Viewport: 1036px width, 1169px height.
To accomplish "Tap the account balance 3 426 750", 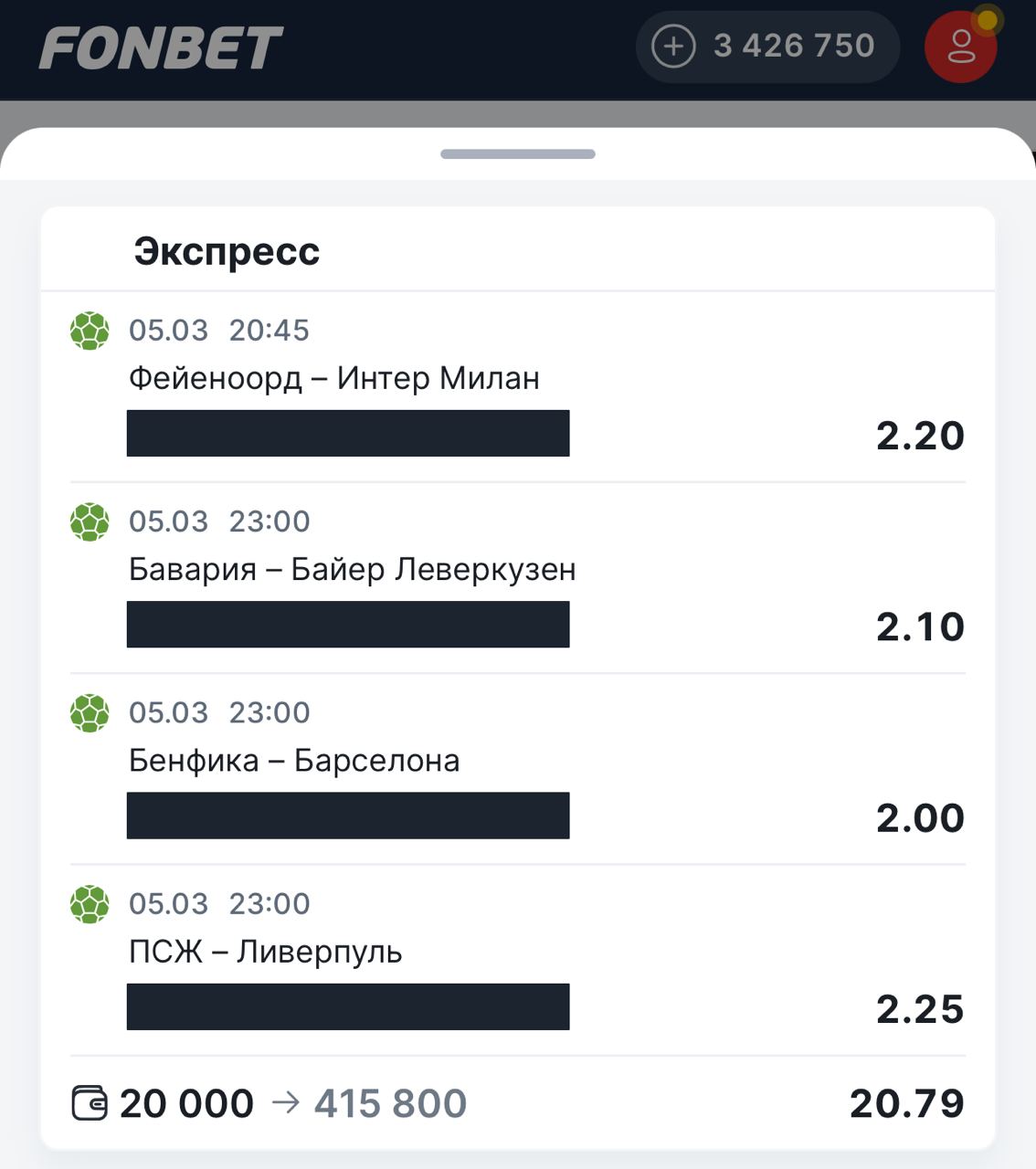I will click(794, 46).
